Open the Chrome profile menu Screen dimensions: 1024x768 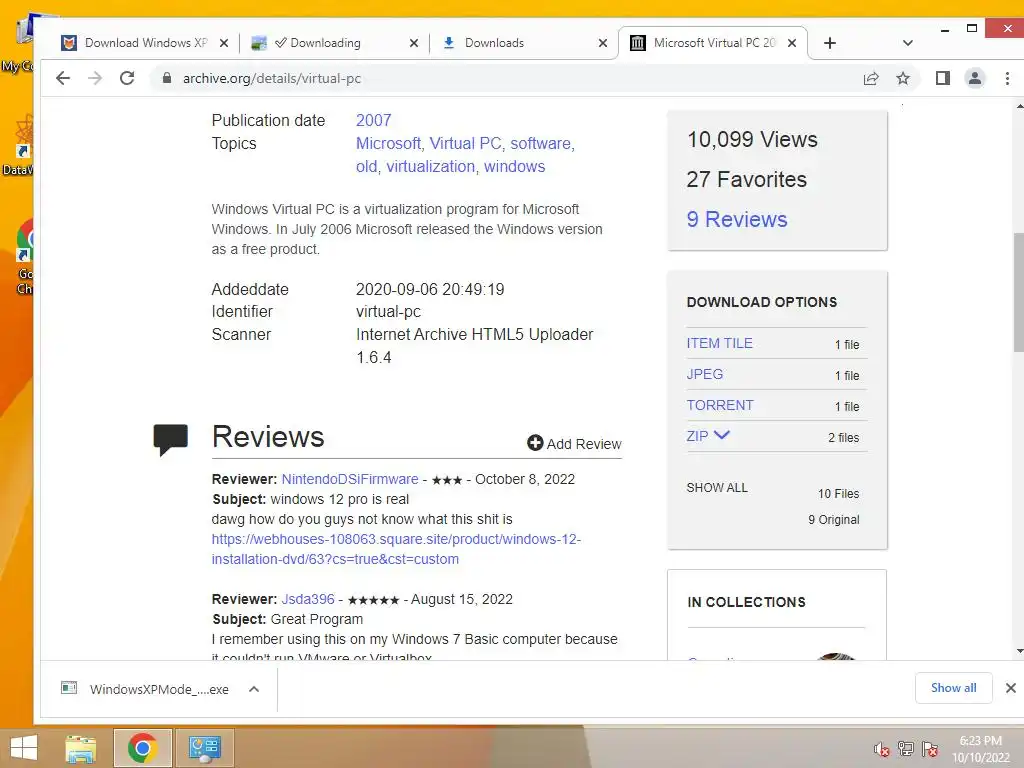[974, 79]
